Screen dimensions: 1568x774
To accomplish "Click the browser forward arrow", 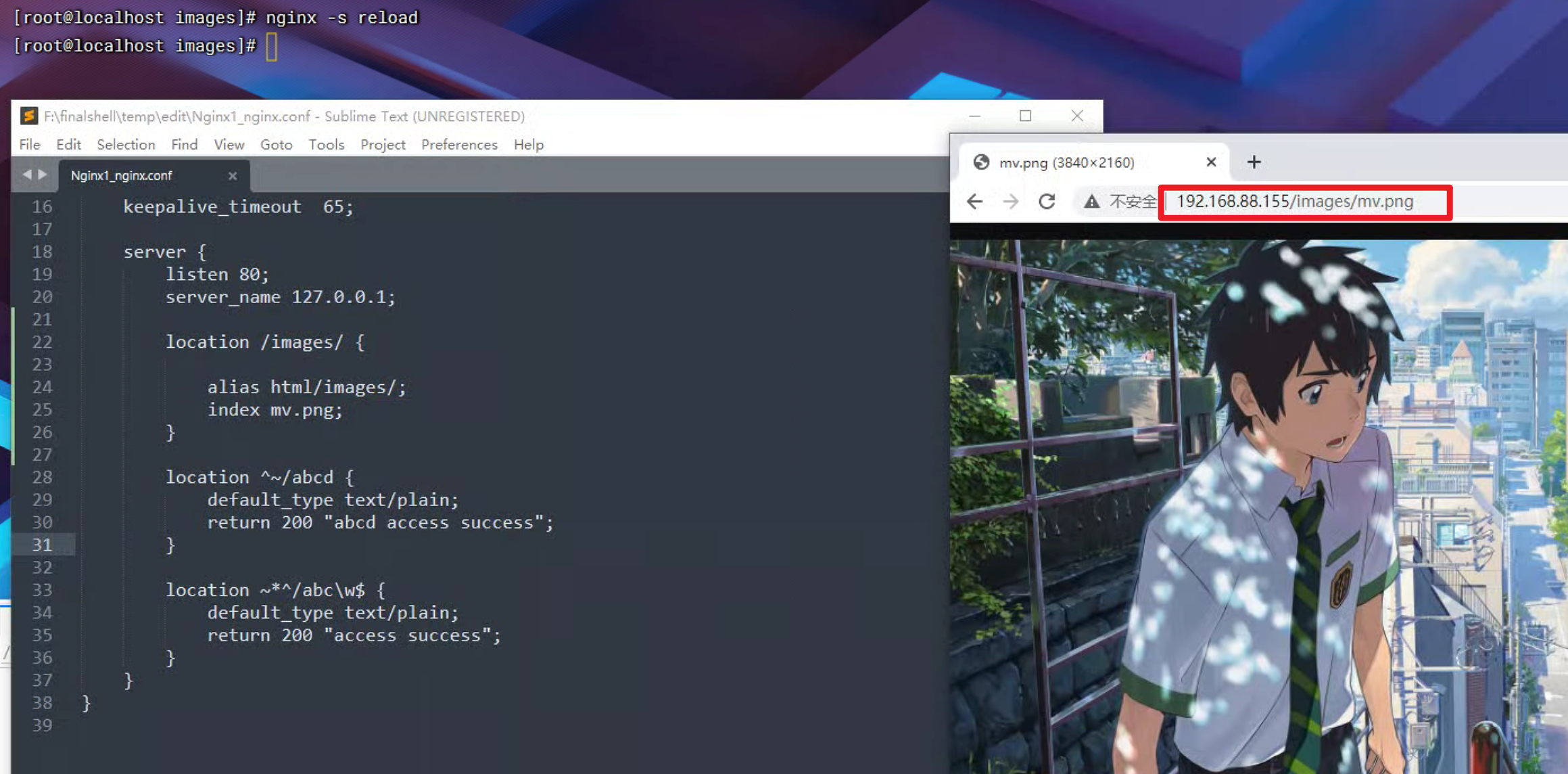I will (x=1011, y=202).
